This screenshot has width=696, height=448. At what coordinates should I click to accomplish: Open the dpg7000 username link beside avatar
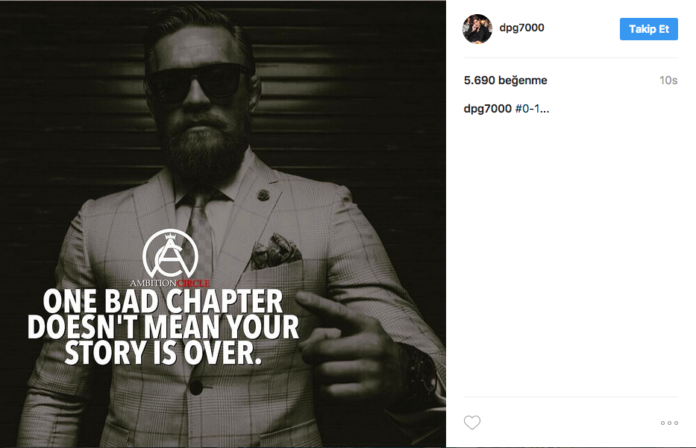(x=522, y=28)
